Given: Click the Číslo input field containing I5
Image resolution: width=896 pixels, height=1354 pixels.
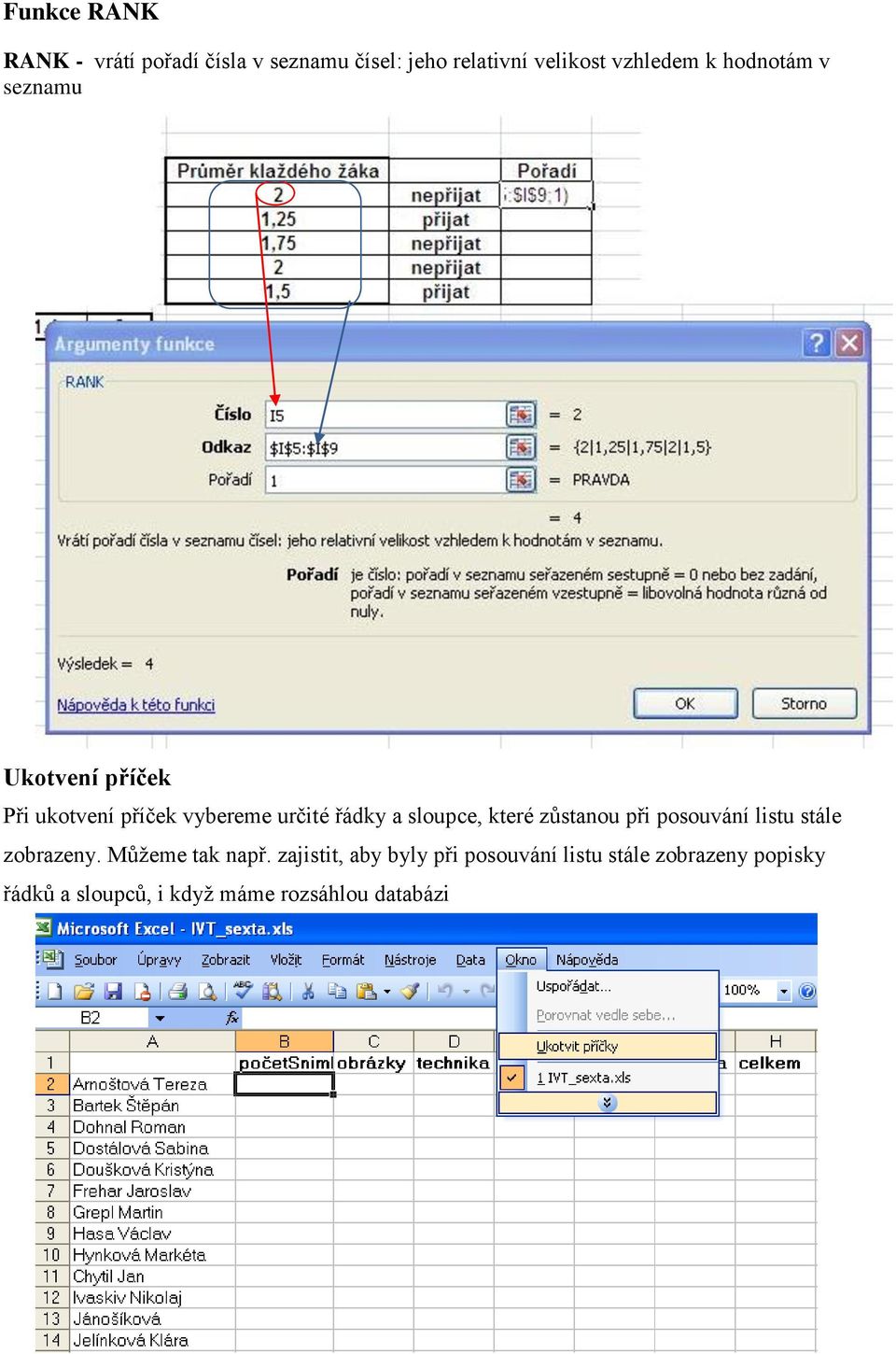Looking at the screenshot, I should tap(385, 415).
